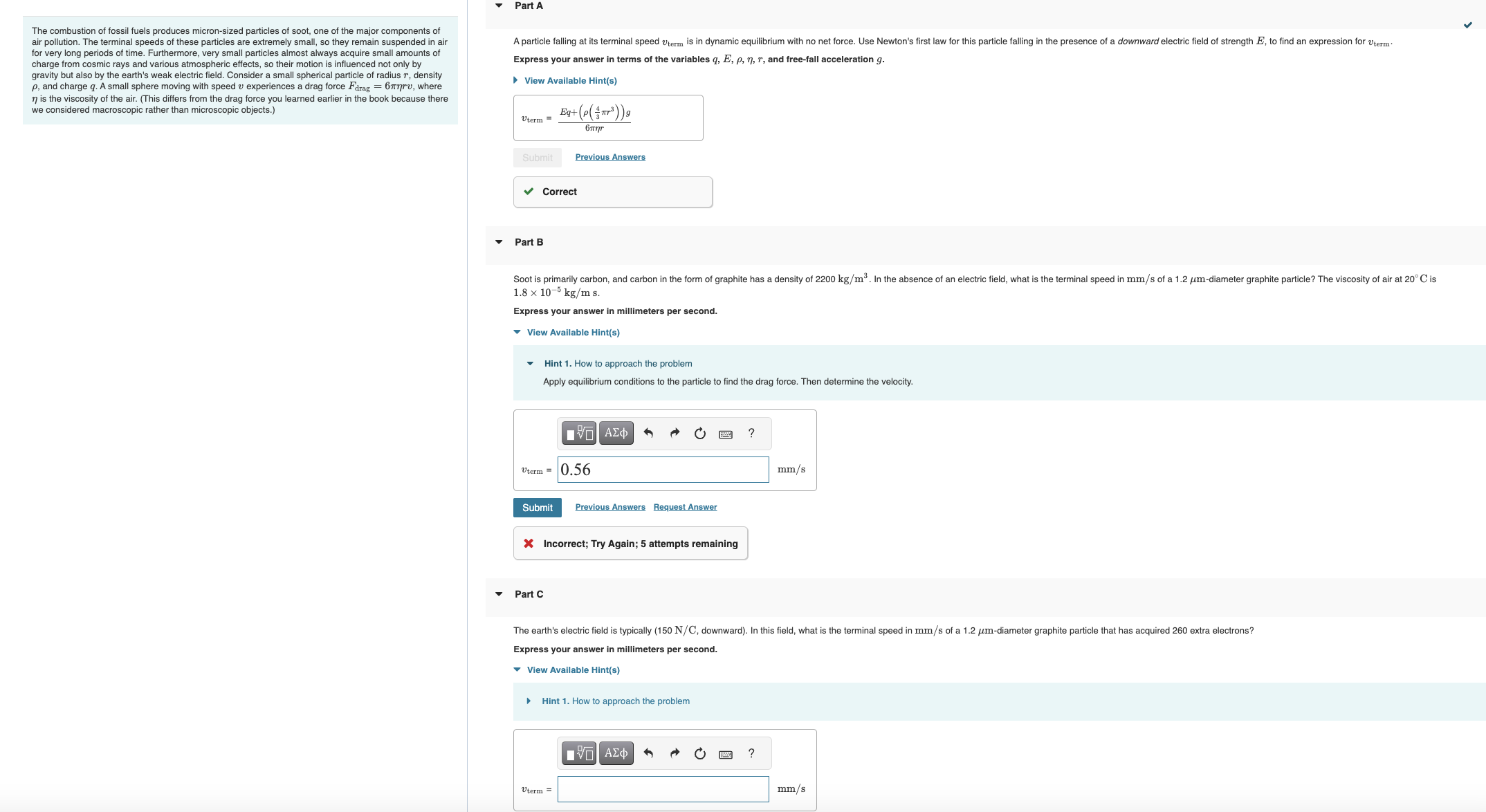This screenshot has width=1486, height=812.
Task: Collapse the Part C section
Action: (499, 594)
